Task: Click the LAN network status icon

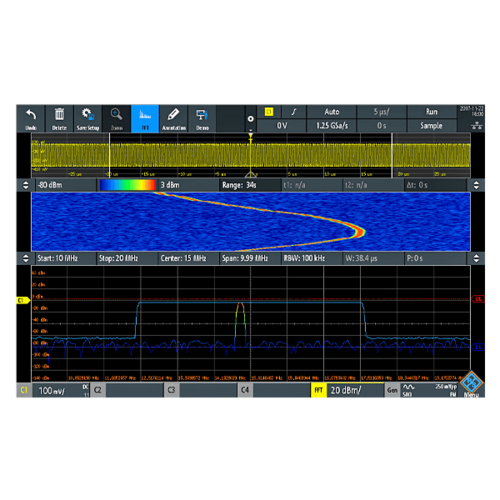Action: pyautogui.click(x=477, y=126)
